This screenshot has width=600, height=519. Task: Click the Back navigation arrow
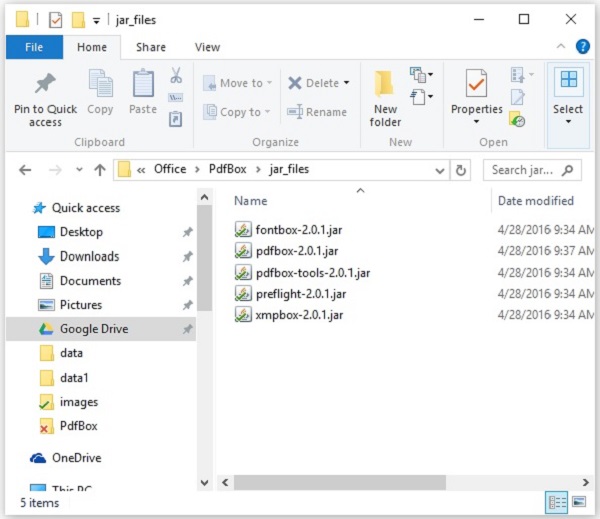pos(25,170)
